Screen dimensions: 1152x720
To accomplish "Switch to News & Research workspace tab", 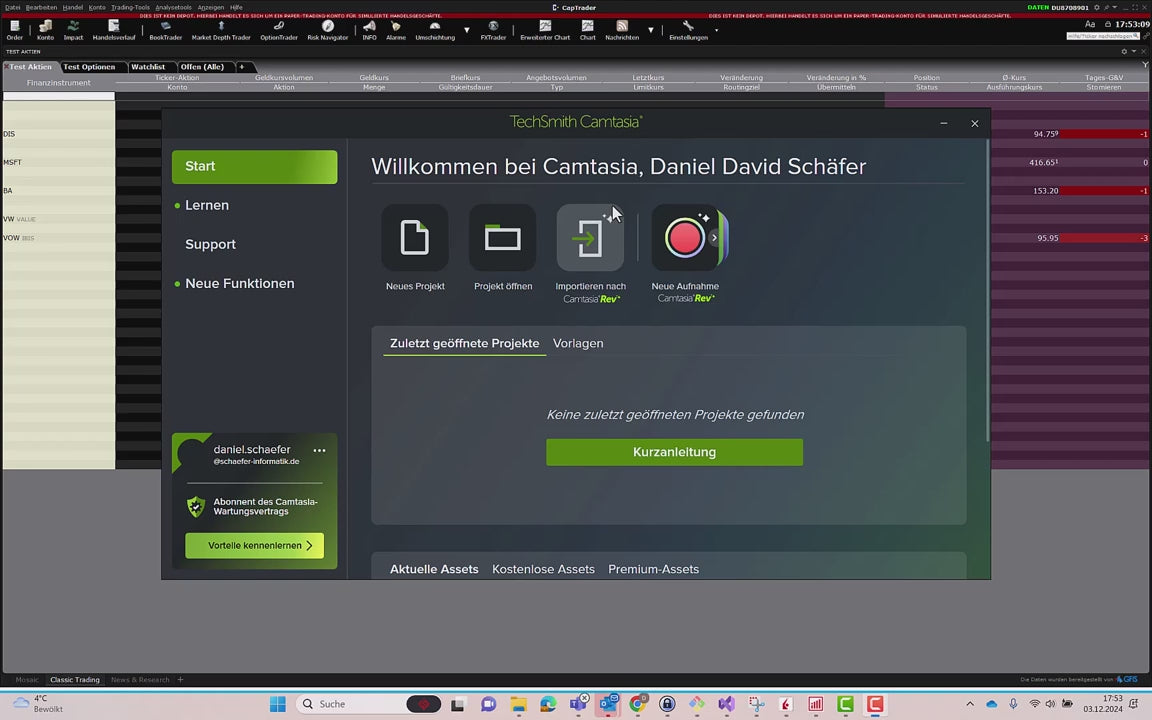I will 140,680.
